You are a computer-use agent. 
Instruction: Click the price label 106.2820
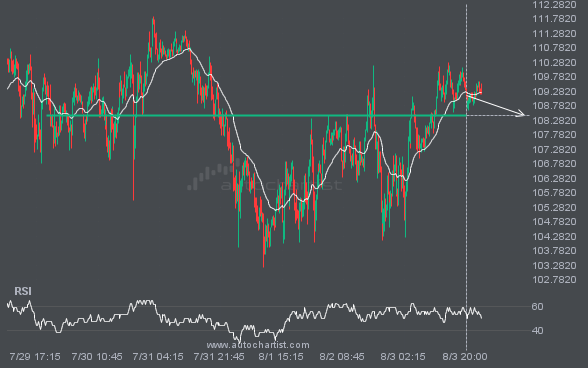[x=554, y=179]
